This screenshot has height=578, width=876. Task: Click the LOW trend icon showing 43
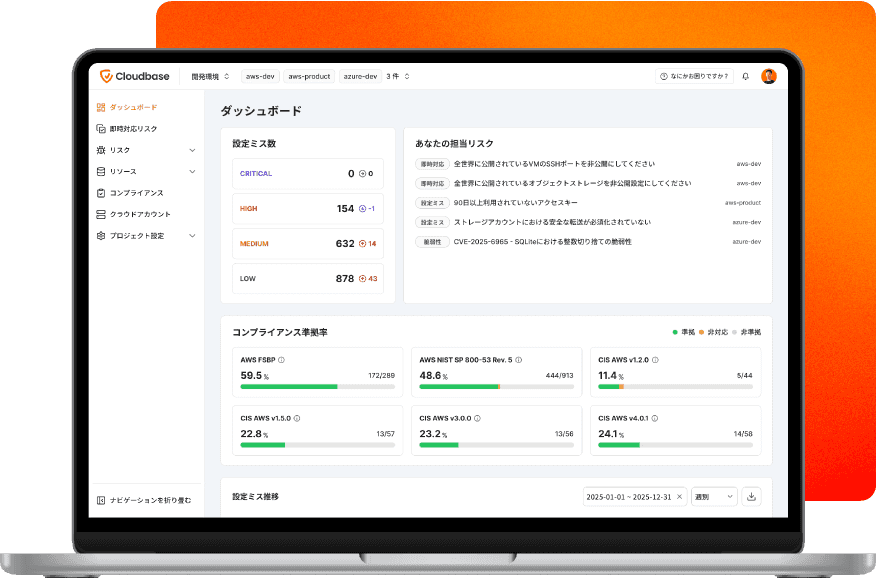(362, 279)
